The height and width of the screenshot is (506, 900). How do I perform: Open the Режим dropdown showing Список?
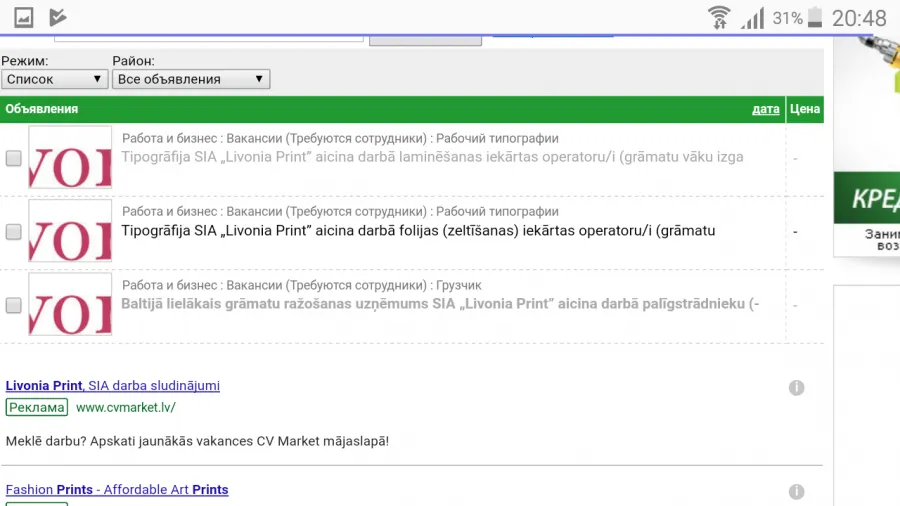click(55, 79)
